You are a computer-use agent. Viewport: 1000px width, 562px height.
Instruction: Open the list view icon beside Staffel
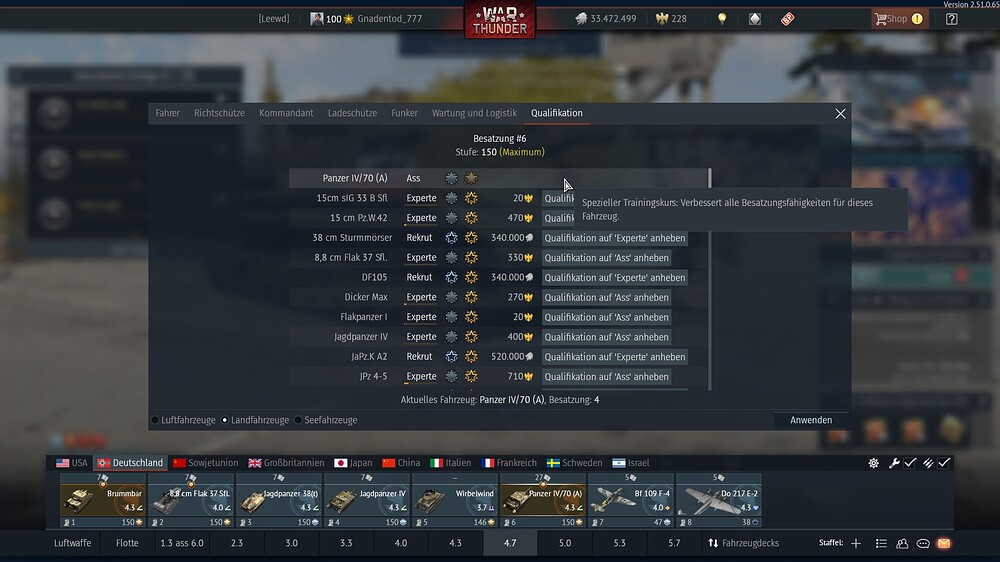coord(881,544)
